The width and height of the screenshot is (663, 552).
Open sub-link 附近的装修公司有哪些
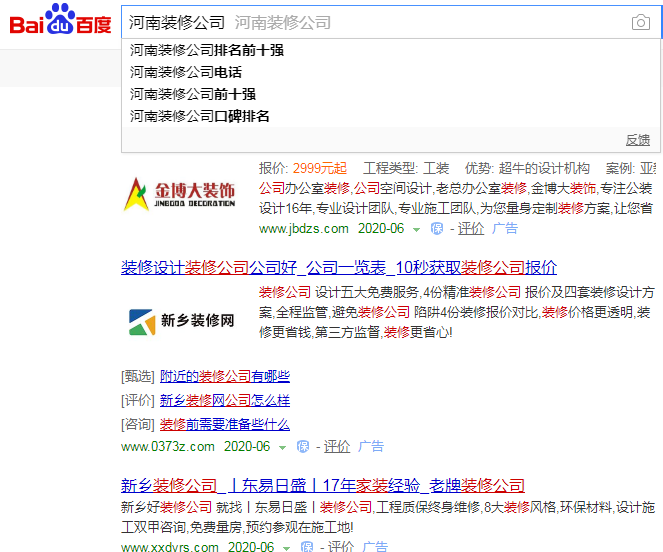[224, 376]
